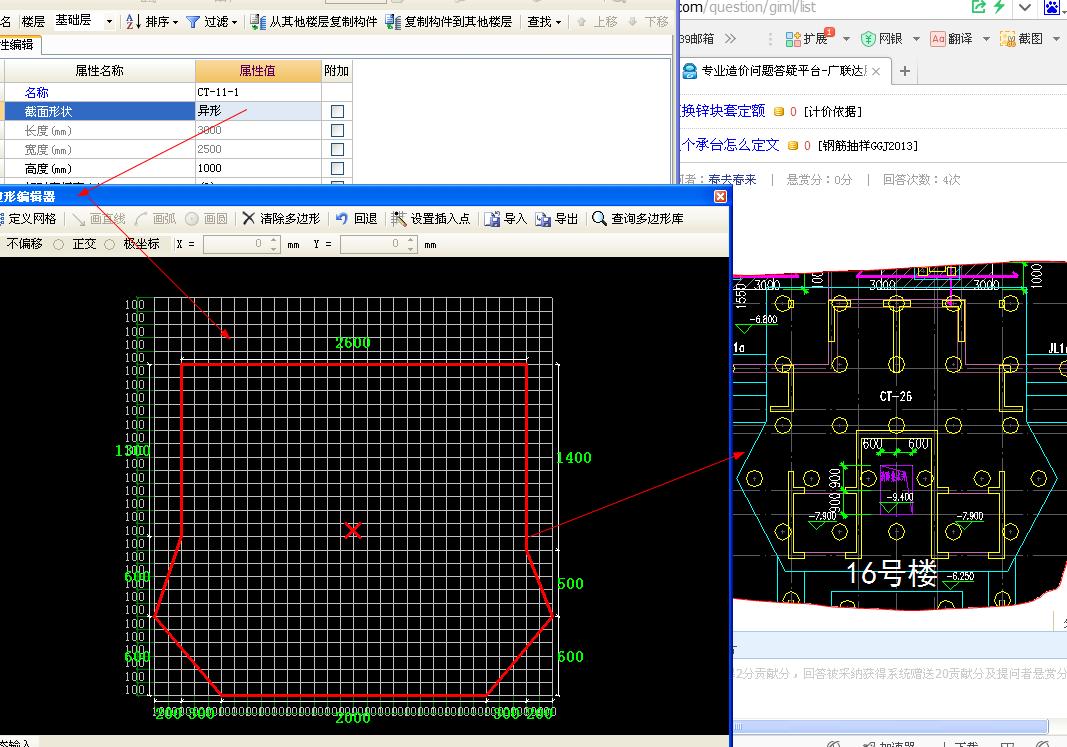Click the 不偏移 option label
The image size is (1067, 747).
(x=24, y=244)
